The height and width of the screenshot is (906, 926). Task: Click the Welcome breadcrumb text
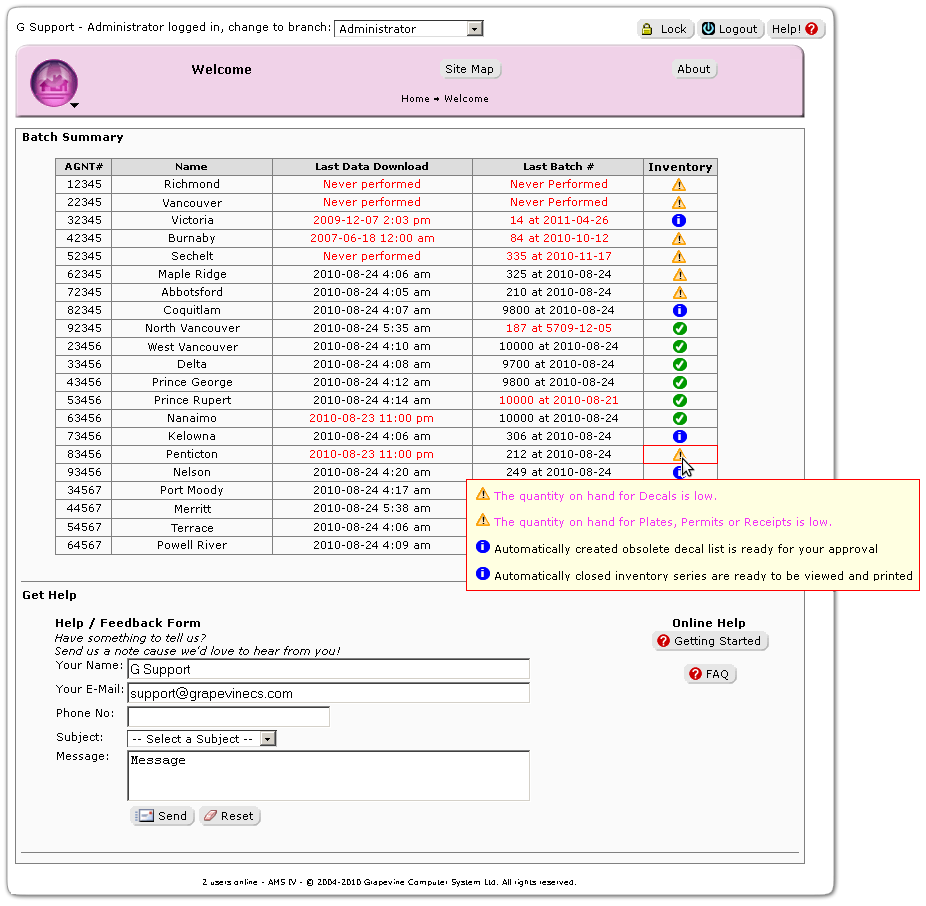pyautogui.click(x=466, y=99)
